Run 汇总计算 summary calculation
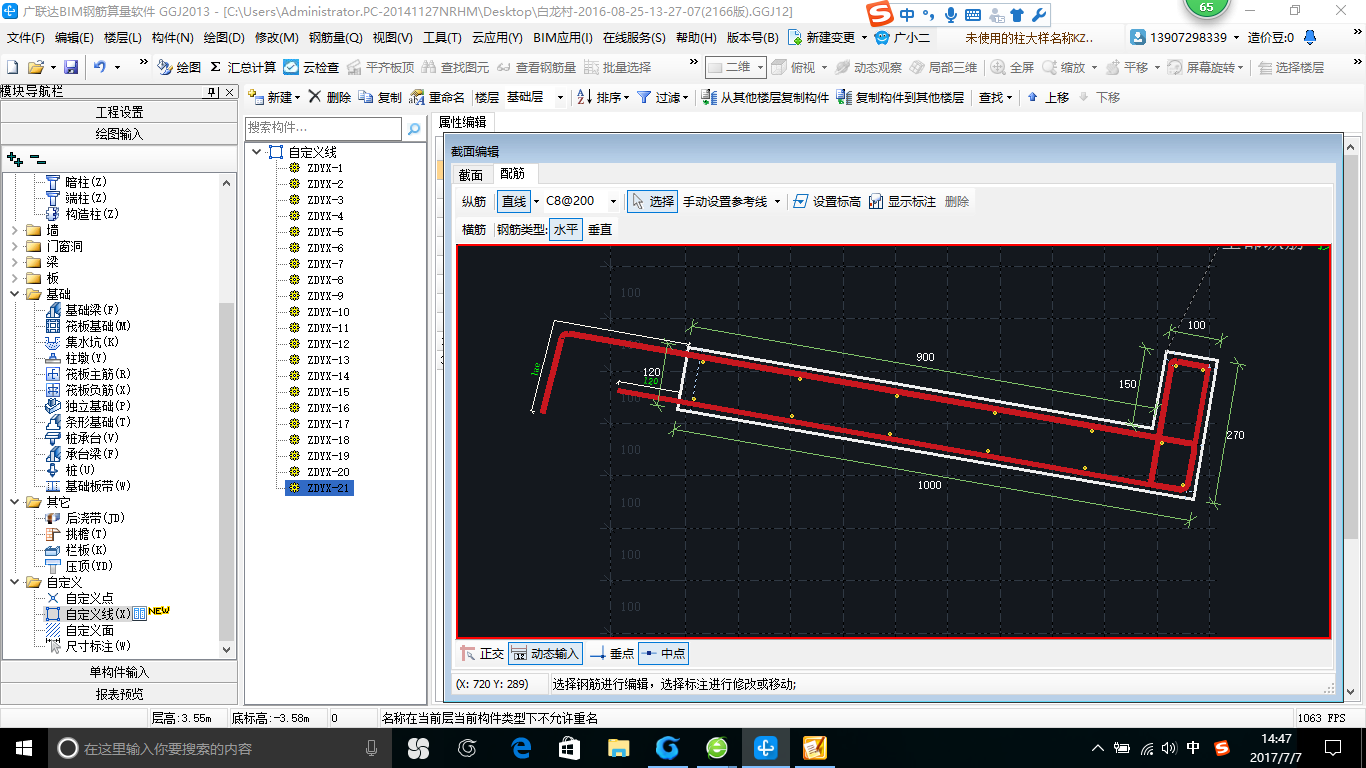 243,67
